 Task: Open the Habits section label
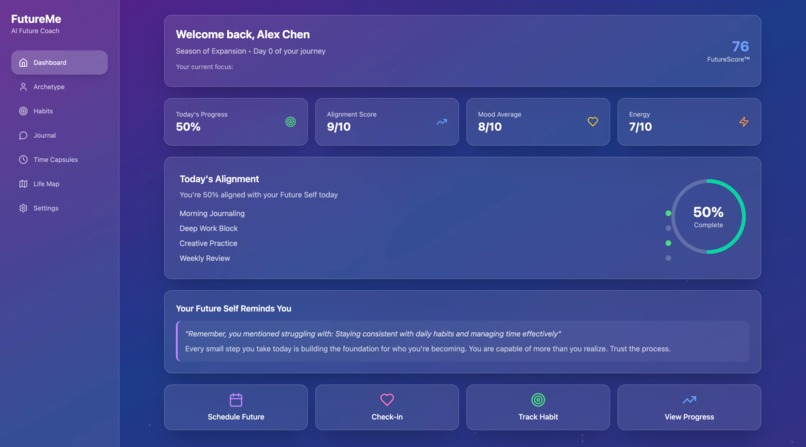coord(43,111)
